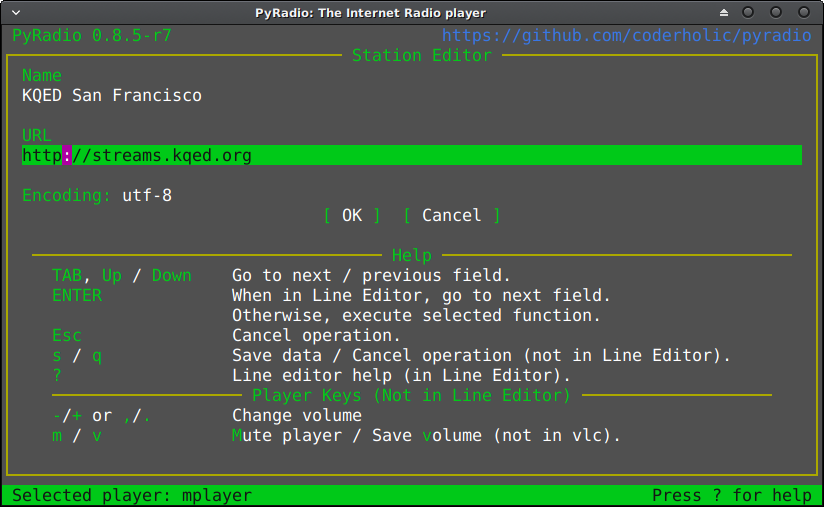Click the PyRadio 0.8.5-r7 version text
This screenshot has width=824, height=507.
tap(92, 36)
